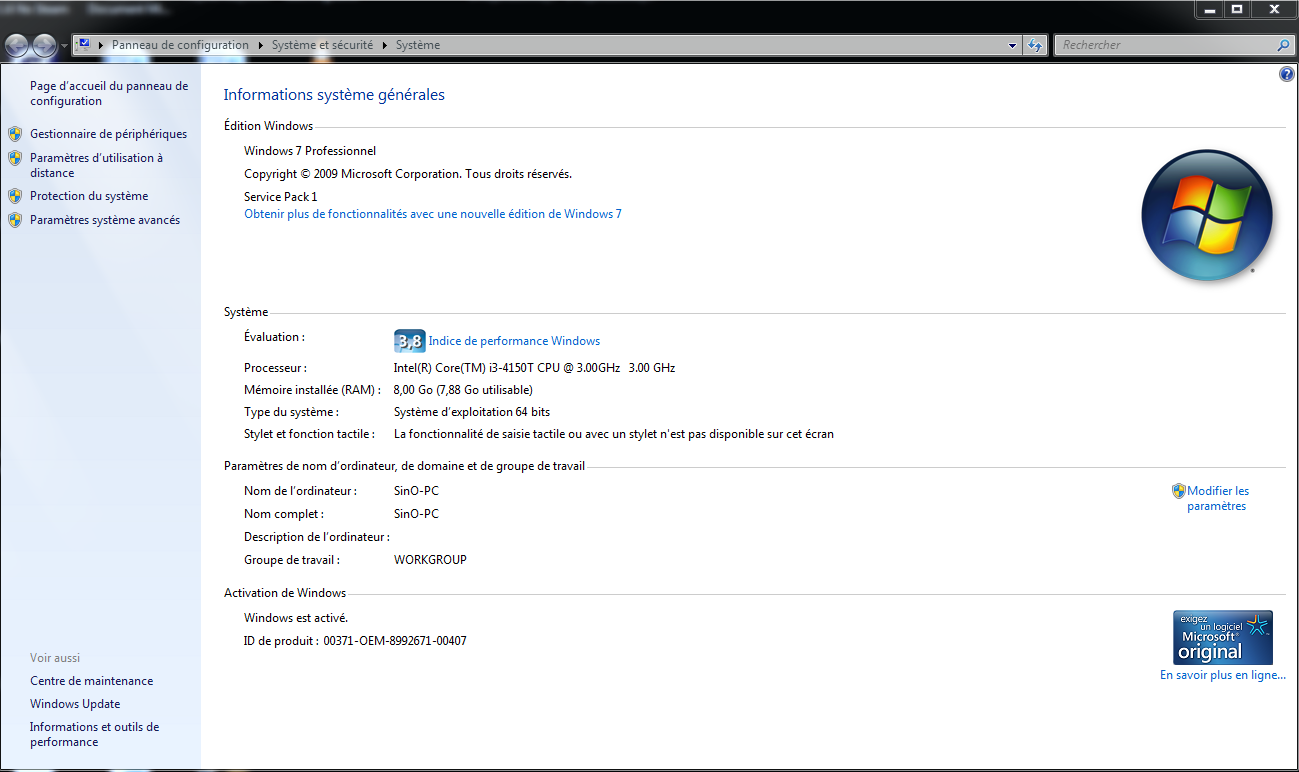This screenshot has height=772, width=1299.
Task: Click the Modifier les paramètres link
Action: point(1218,498)
